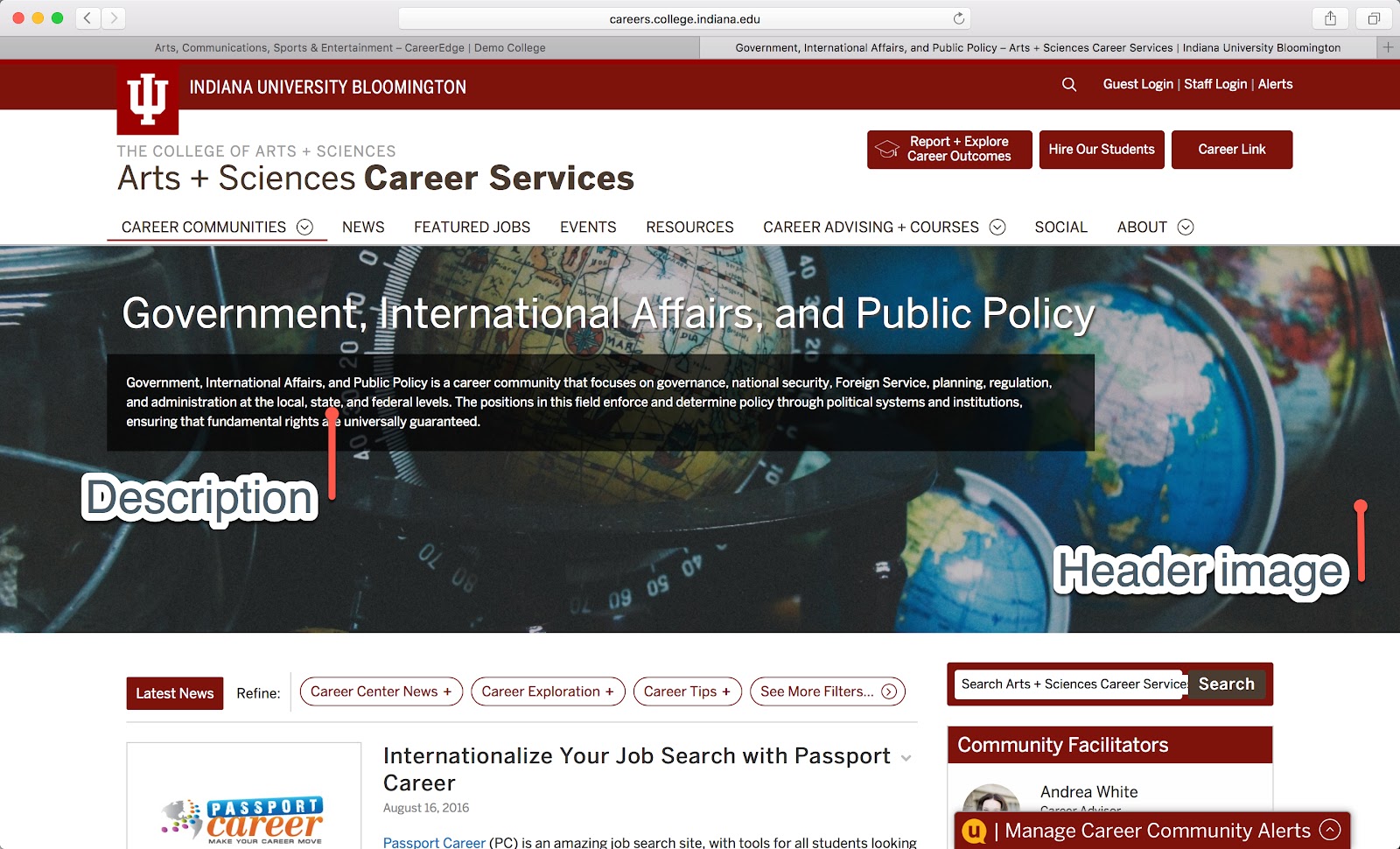Click the Hire Our Students button

coord(1101,150)
